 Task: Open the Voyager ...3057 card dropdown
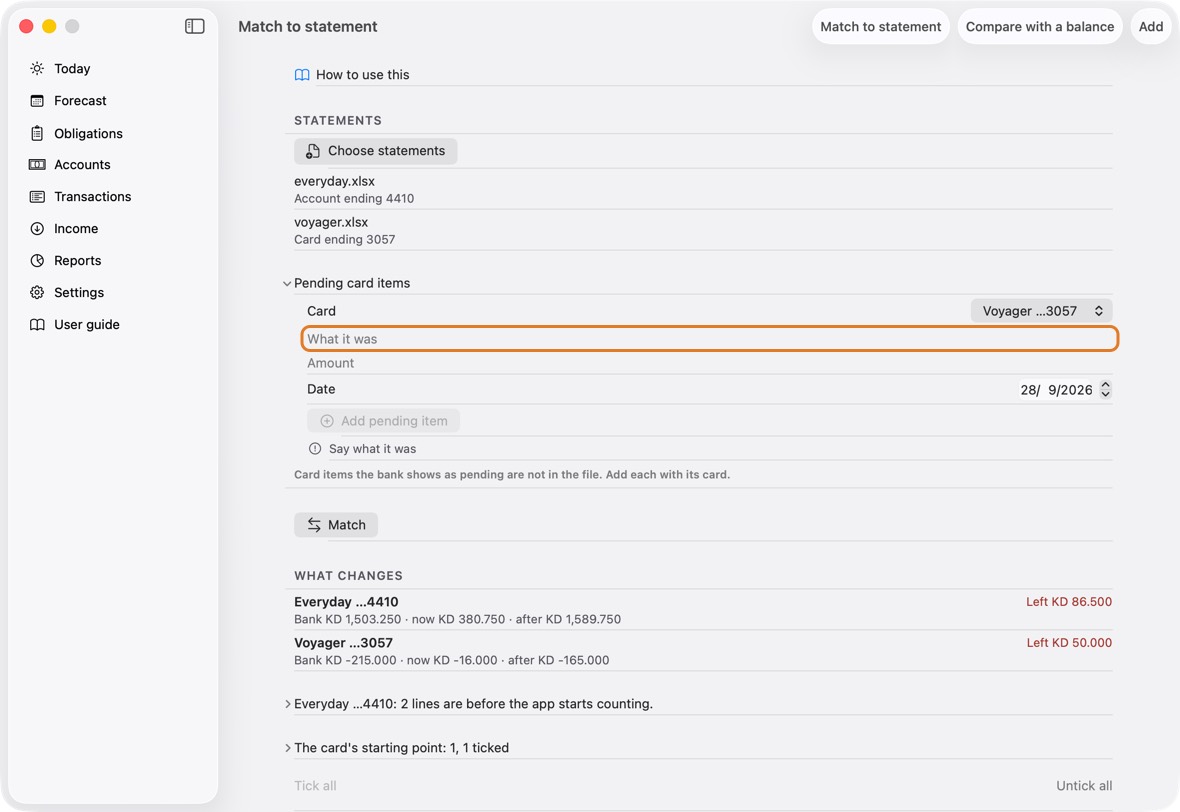[1042, 311]
